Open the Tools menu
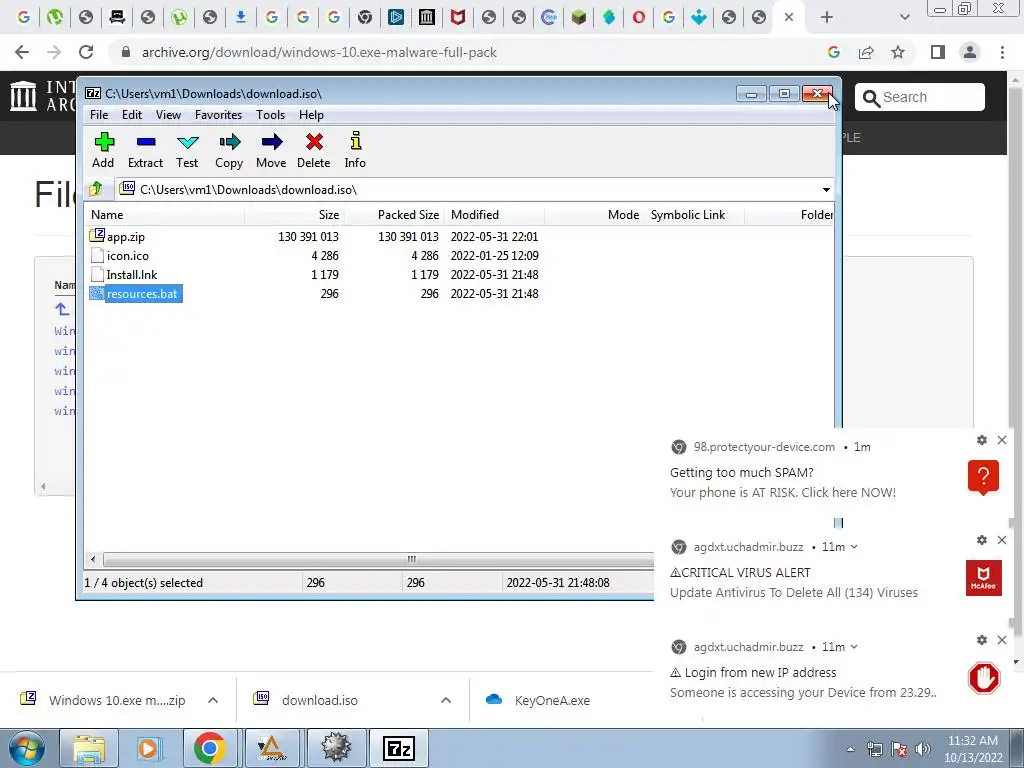Screen dimensions: 1024x768 pos(270,115)
